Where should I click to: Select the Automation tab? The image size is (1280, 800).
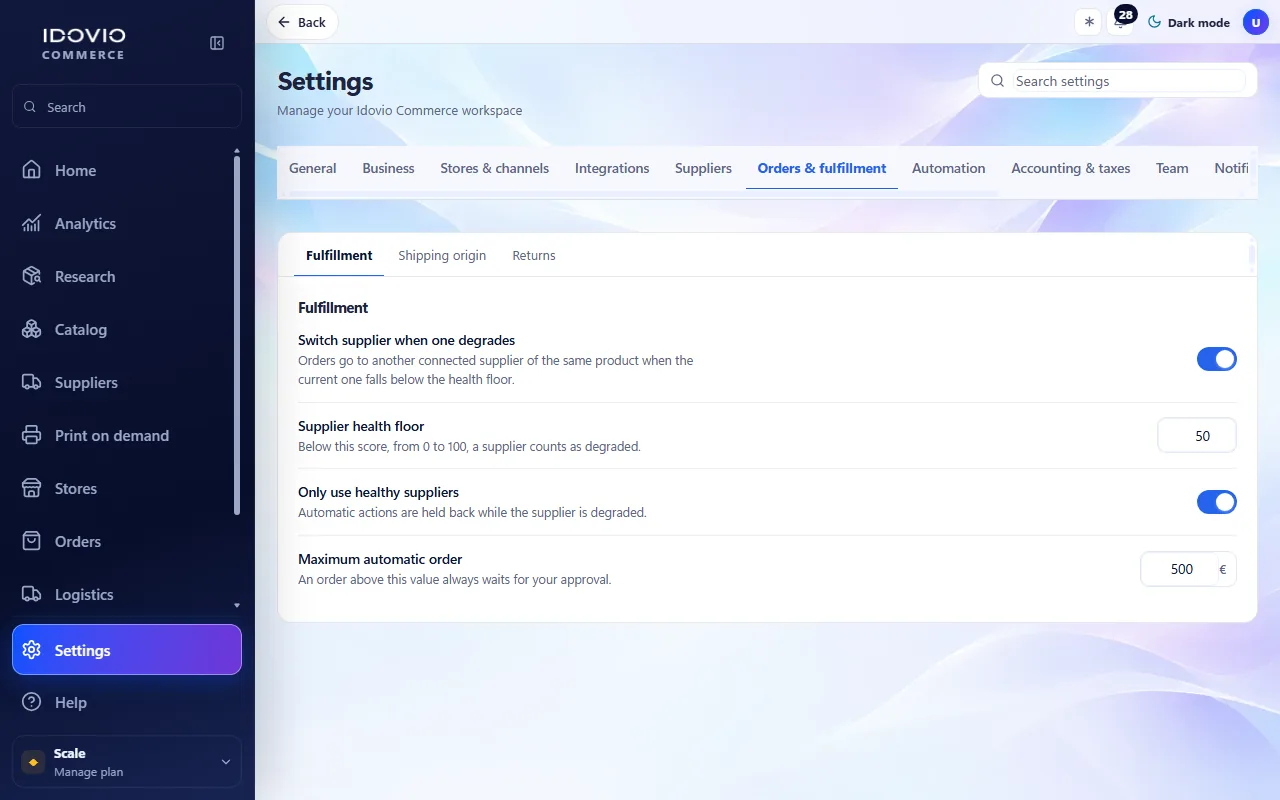(x=949, y=168)
